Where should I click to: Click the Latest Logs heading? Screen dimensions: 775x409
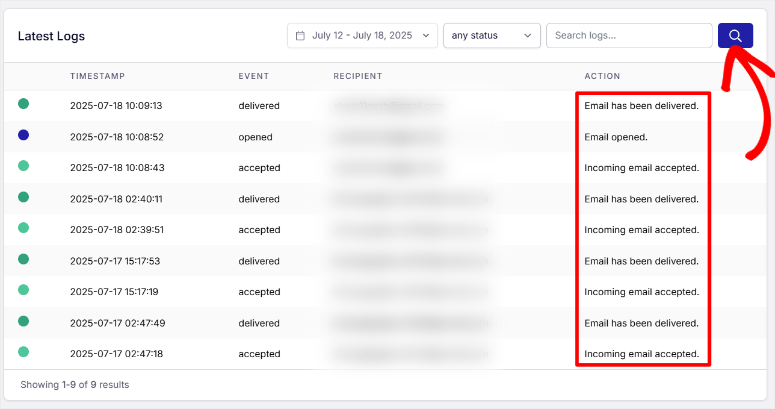[x=51, y=36]
